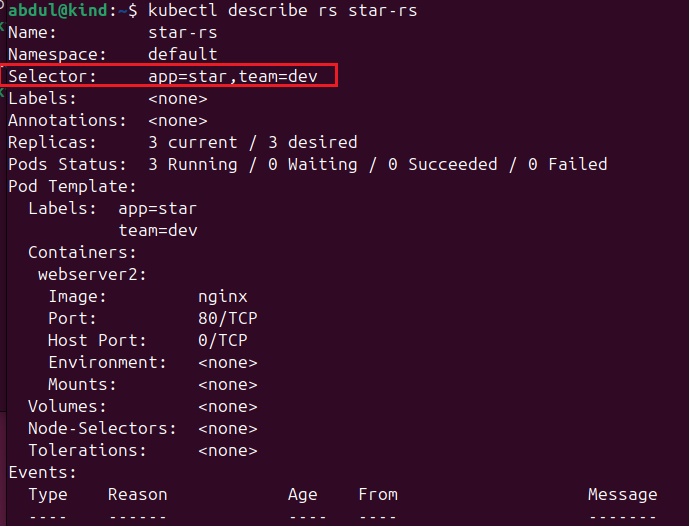The width and height of the screenshot is (690, 527).
Task: Click the 'webserver2:' container name
Action: [92, 274]
